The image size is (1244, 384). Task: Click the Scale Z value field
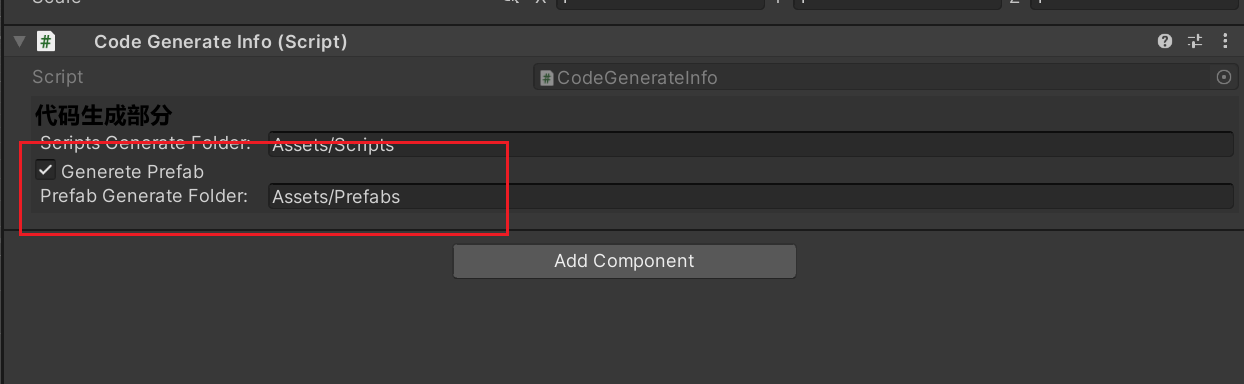[1133, 3]
